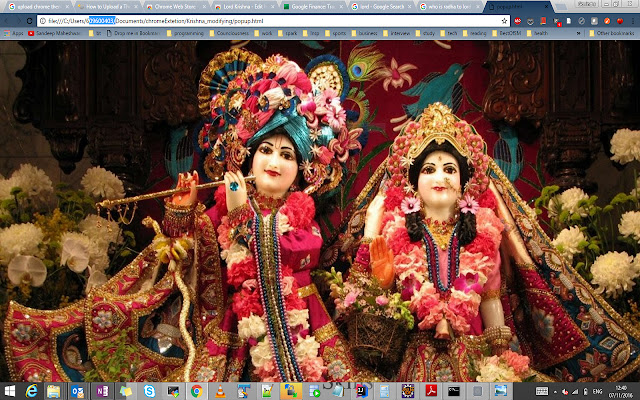Image resolution: width=640 pixels, height=400 pixels.
Task: Click the red tomato extension icon
Action: click(620, 21)
